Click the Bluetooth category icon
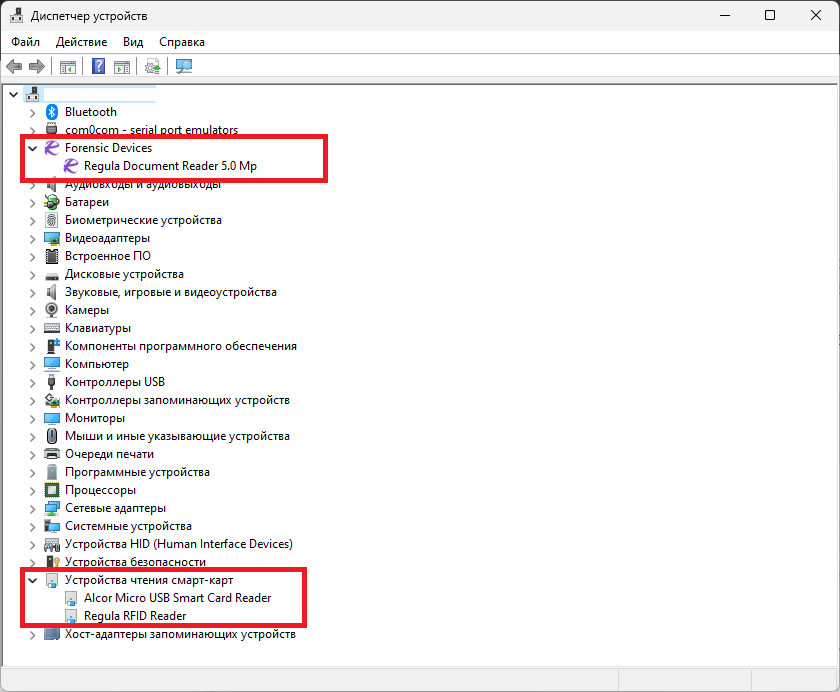The width and height of the screenshot is (840, 692). click(51, 112)
